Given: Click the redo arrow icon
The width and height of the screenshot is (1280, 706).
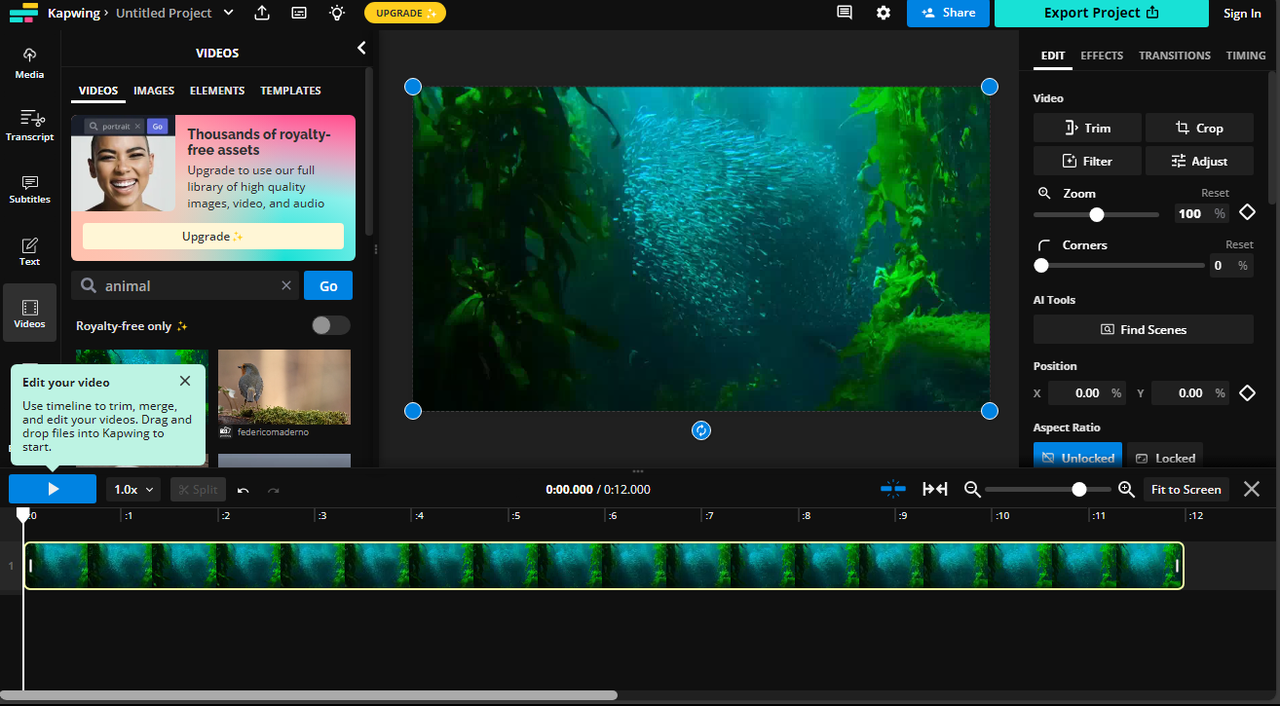Looking at the screenshot, I should (x=273, y=490).
